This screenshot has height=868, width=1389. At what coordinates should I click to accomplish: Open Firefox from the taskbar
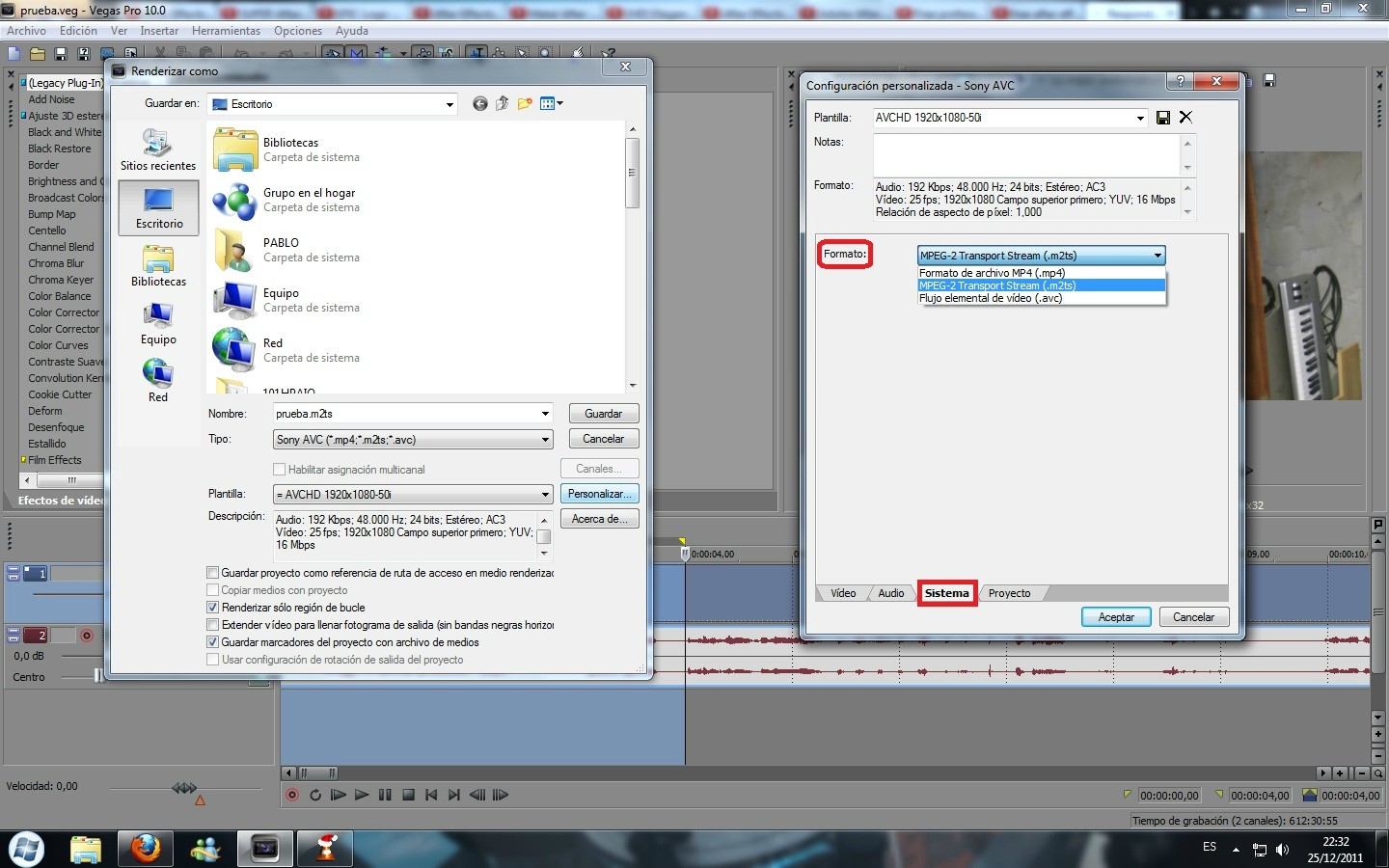point(146,849)
